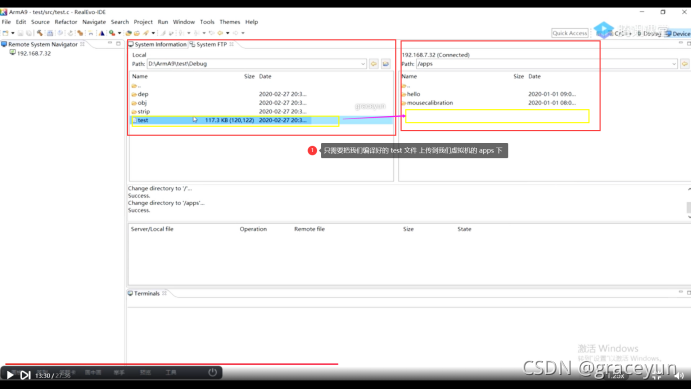Click the remote Name column header
Viewport: 692px width, 389px height.
point(409,76)
